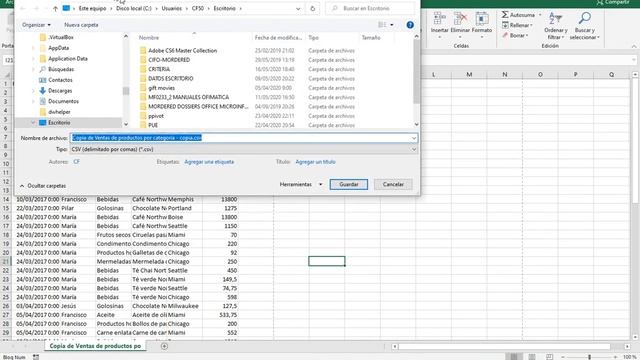Select the MF0233_2 MANUALES OFIMATICA folder
This screenshot has width=640, height=360.
188,97
